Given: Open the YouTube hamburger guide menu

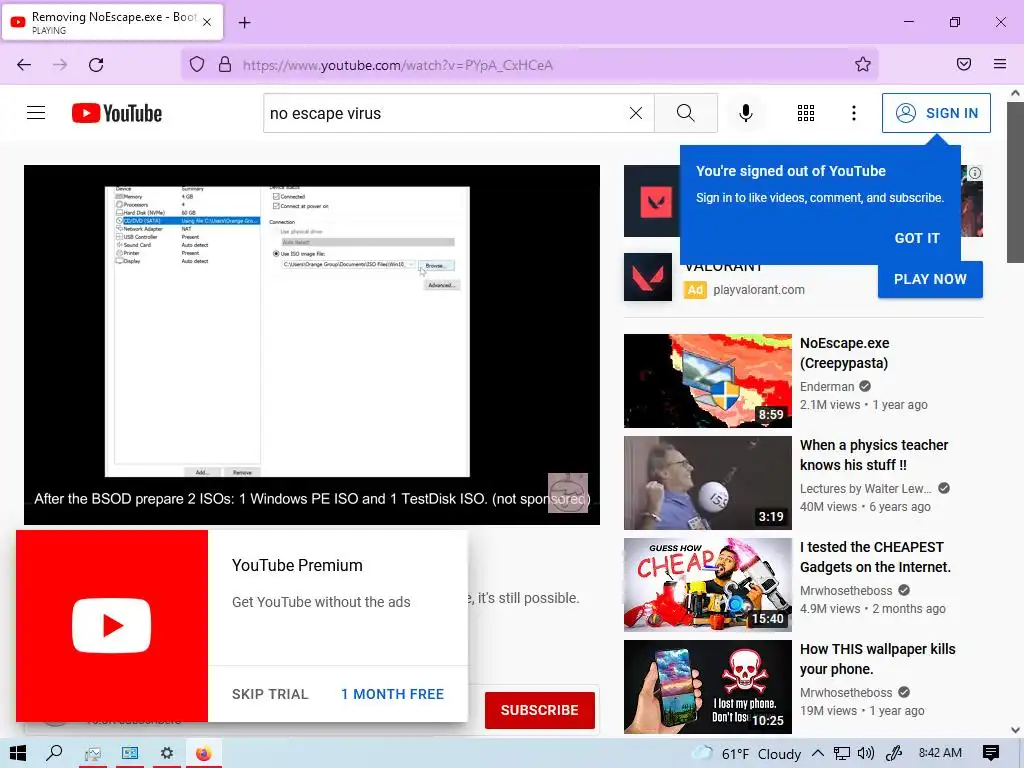Looking at the screenshot, I should coord(36,113).
